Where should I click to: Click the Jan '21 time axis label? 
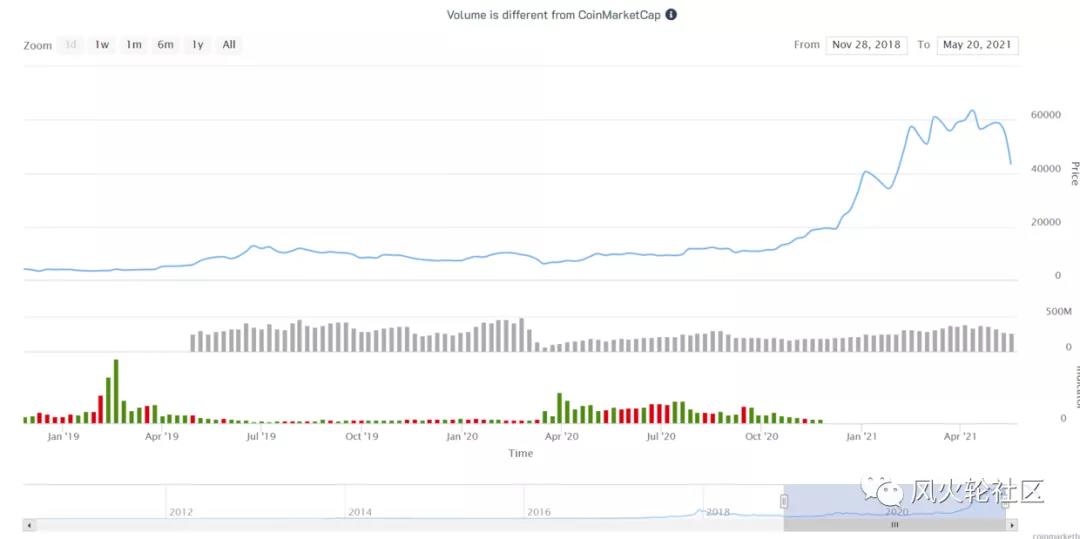[863, 436]
